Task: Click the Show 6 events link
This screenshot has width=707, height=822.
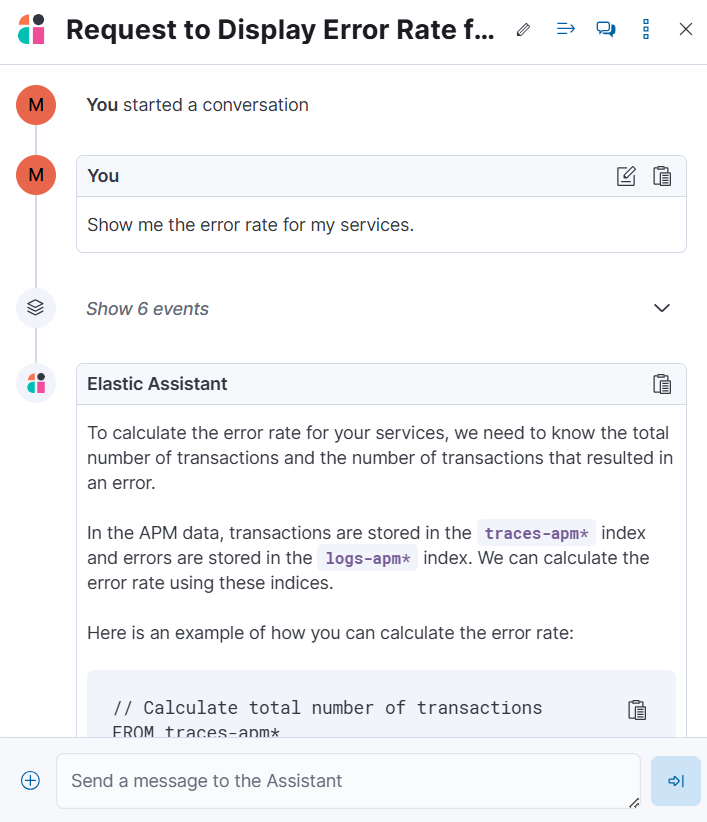Action: (147, 308)
